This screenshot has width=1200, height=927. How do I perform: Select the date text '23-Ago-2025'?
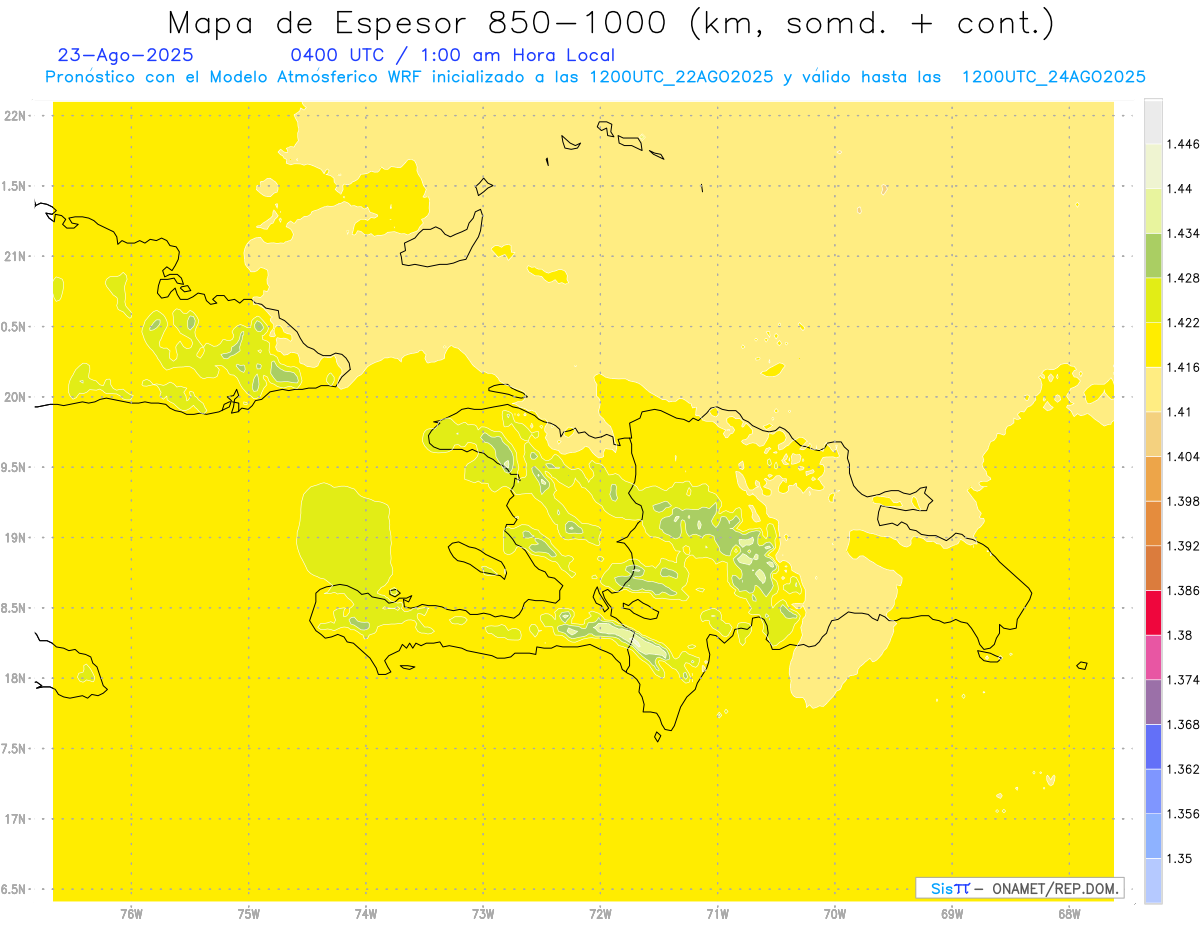(126, 56)
